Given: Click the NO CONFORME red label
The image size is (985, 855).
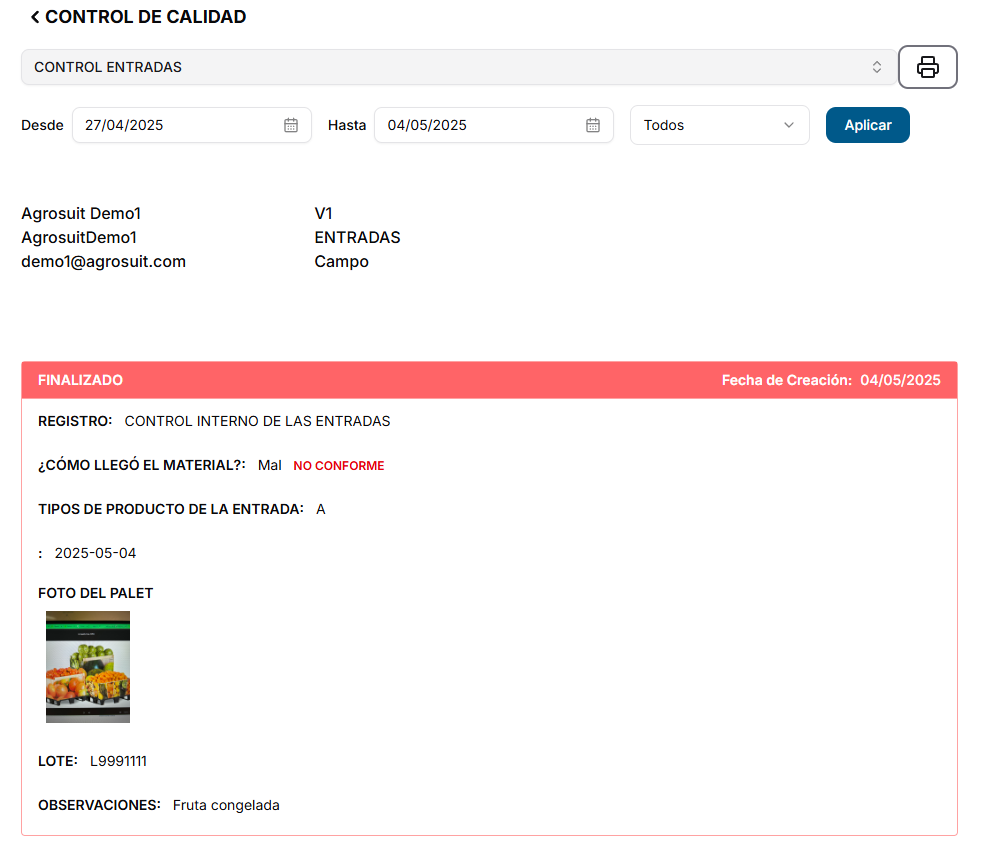Looking at the screenshot, I should click(339, 466).
